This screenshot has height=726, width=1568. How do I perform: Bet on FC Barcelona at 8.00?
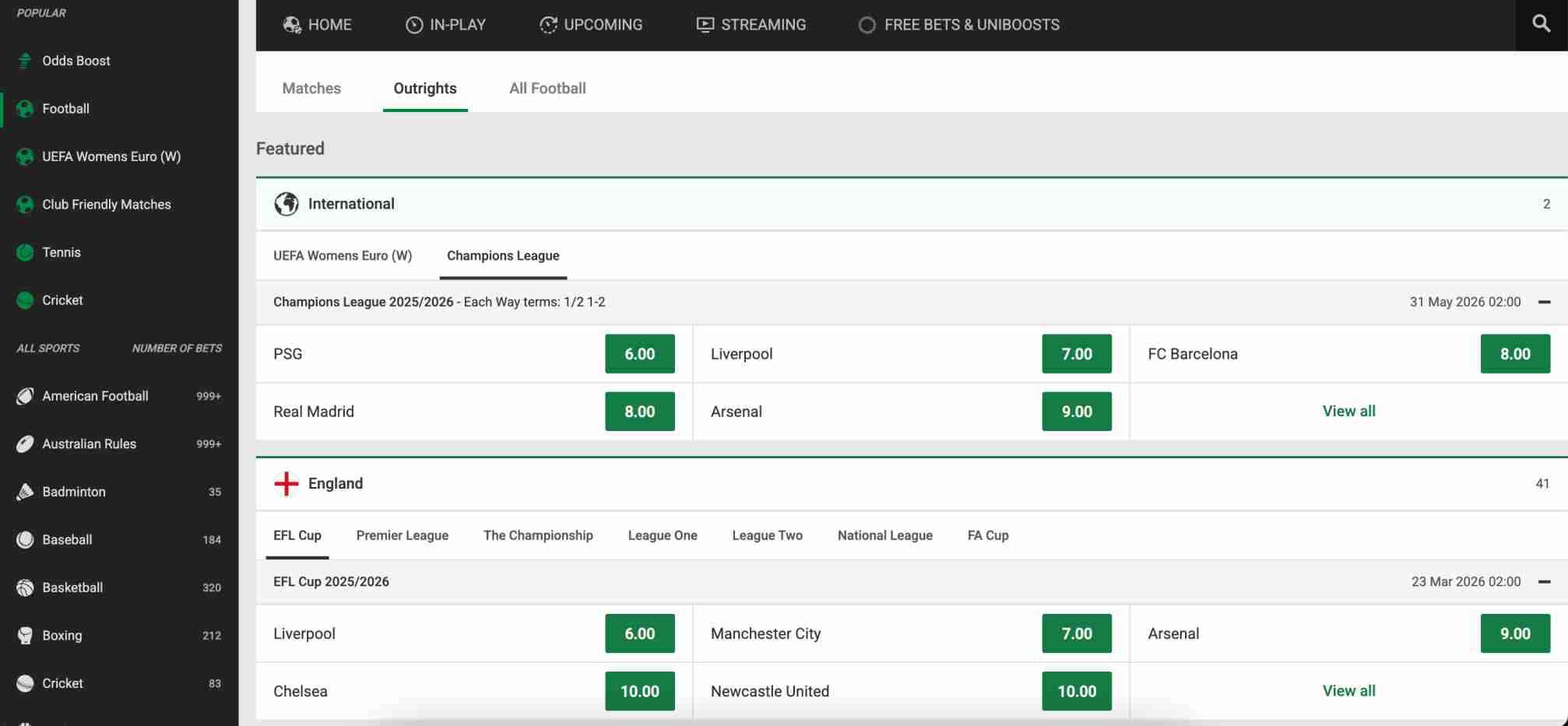click(1515, 354)
